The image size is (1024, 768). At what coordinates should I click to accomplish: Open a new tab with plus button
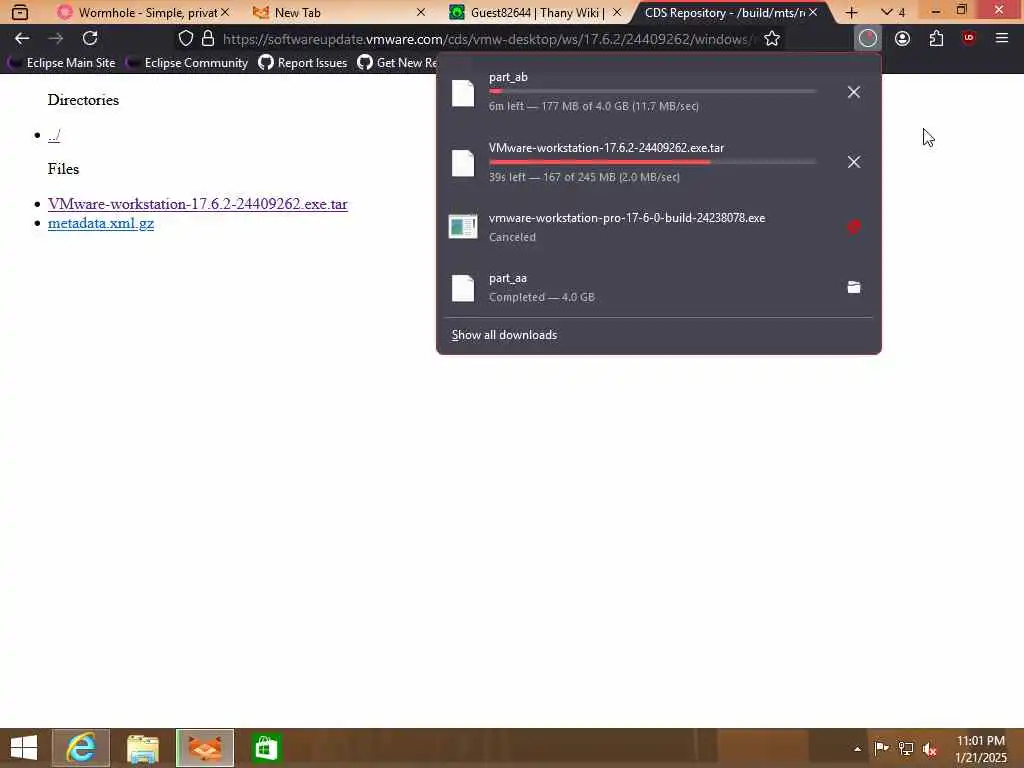click(x=851, y=12)
